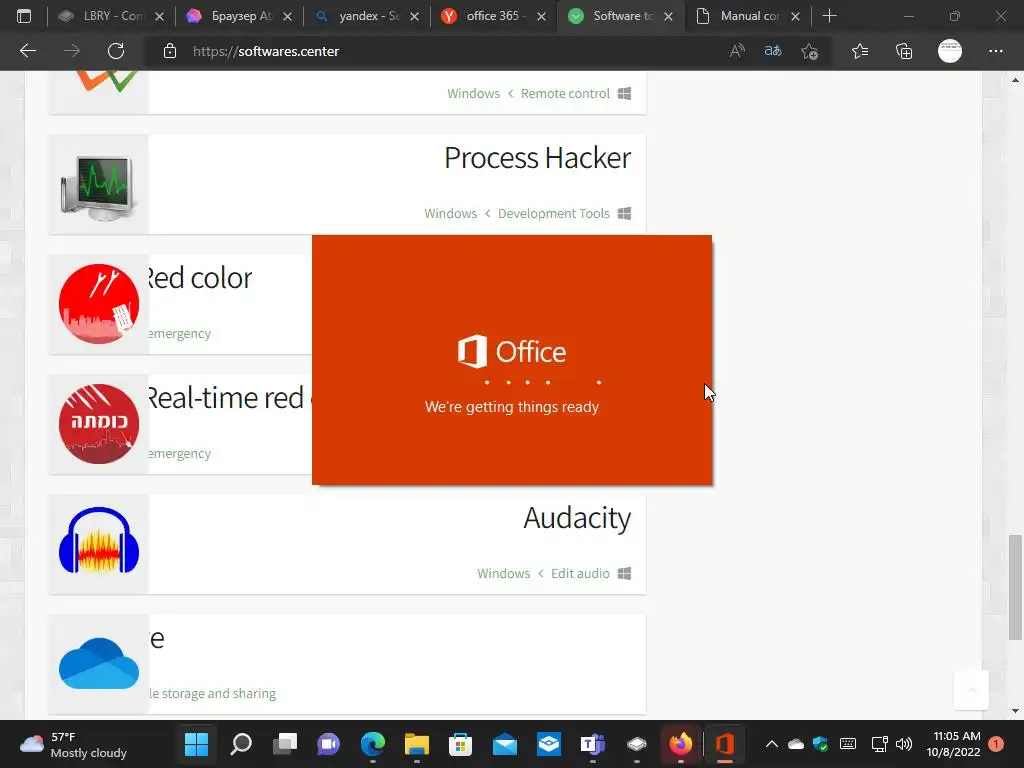The image size is (1024, 768).
Task: Open Microsoft Teams from taskbar
Action: pos(592,744)
